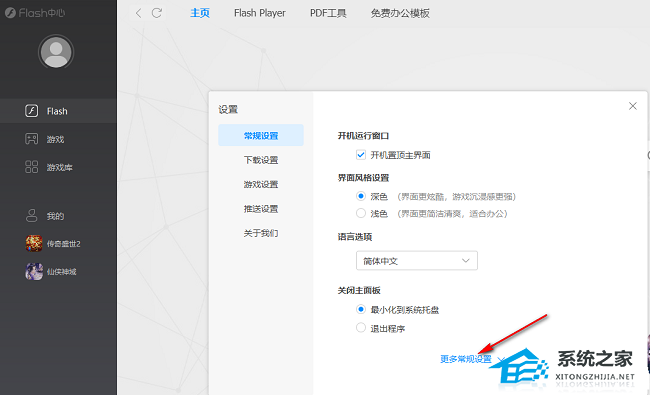Click the user avatar icon
650x395 pixels.
[56, 52]
